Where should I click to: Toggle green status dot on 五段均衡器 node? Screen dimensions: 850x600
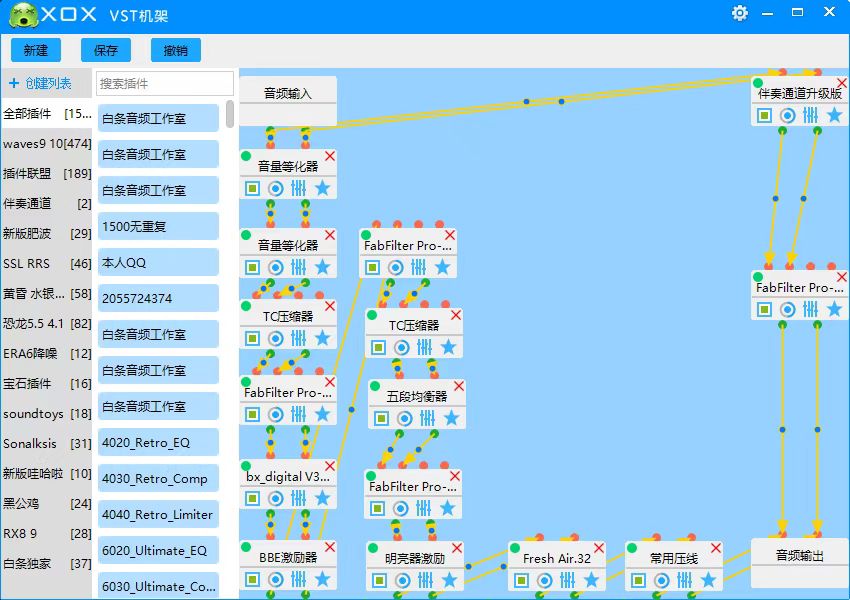(375, 386)
